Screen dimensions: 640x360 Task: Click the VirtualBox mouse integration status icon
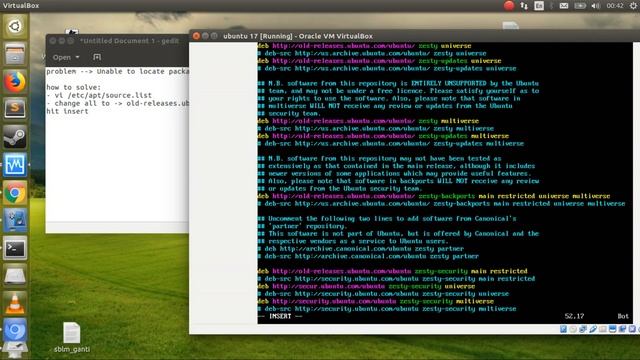point(632,329)
